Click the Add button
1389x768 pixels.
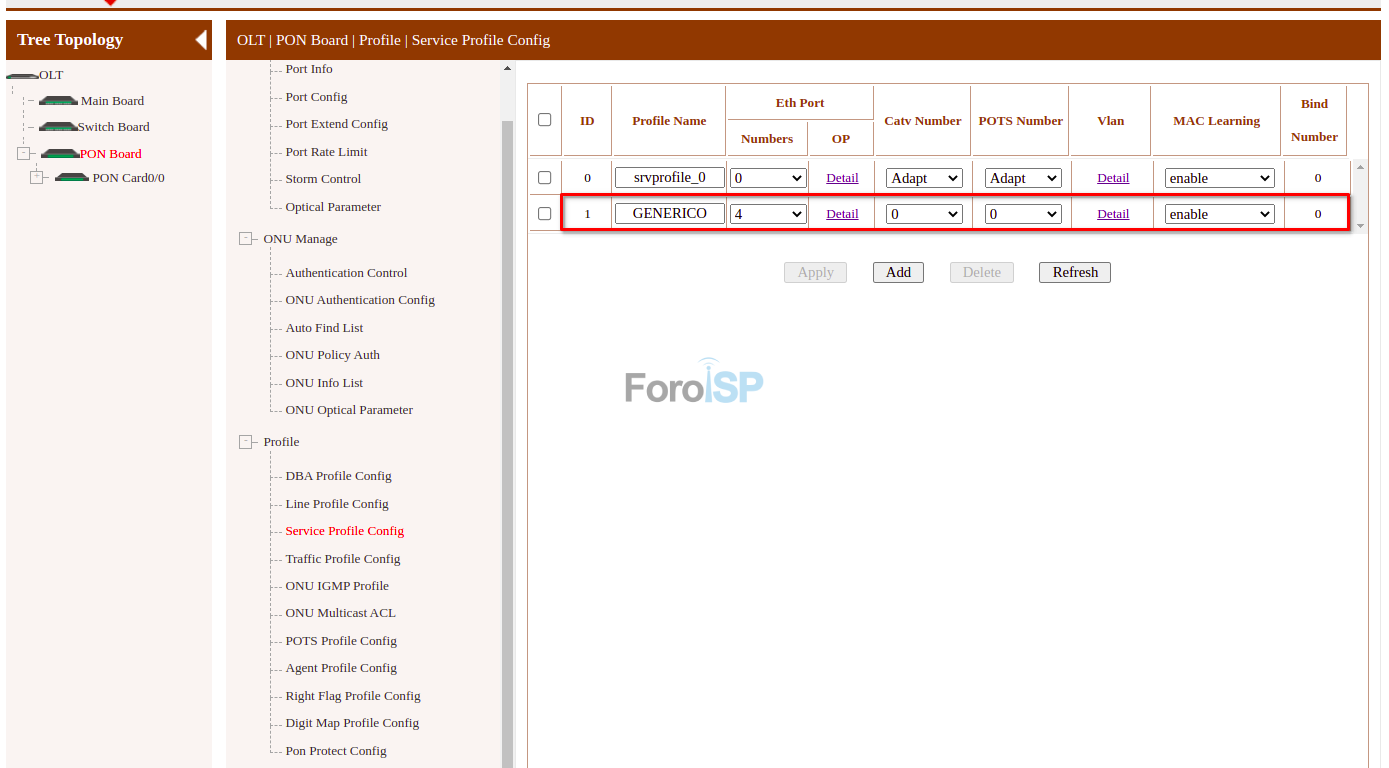[x=897, y=272]
